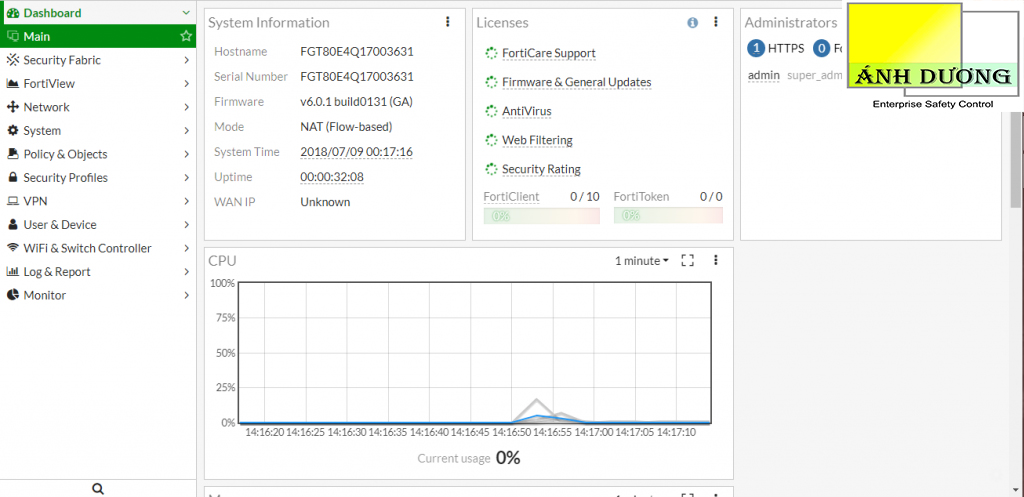Viewport: 1024px width, 497px height.
Task: Click the Security Rating link
Action: [x=541, y=170]
